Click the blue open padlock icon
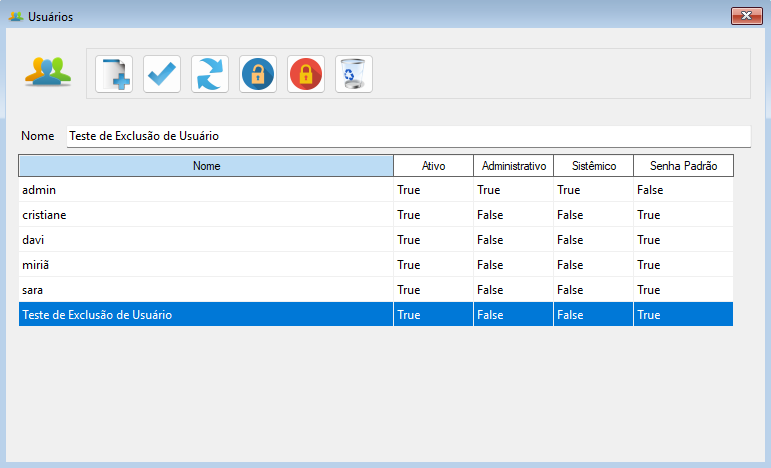This screenshot has height=468, width=771. pos(258,74)
